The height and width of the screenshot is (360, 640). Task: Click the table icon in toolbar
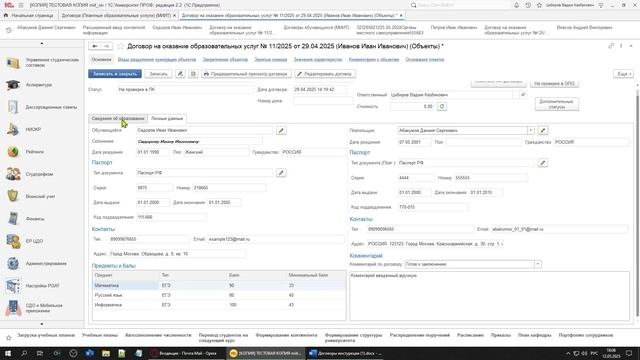click(x=193, y=74)
